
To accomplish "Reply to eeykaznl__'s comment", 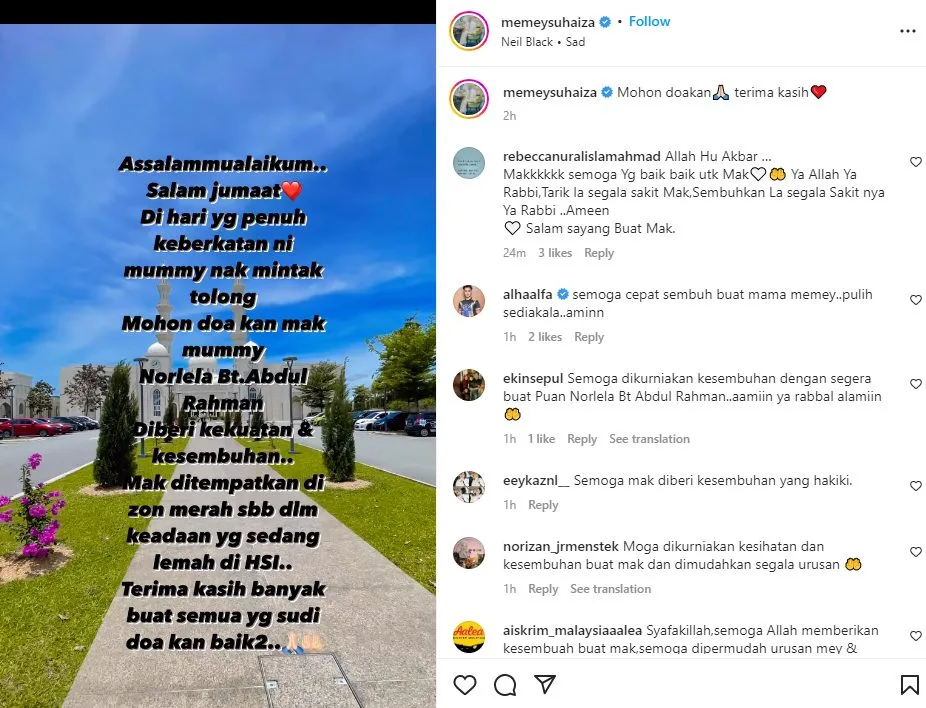I will click(x=543, y=505).
